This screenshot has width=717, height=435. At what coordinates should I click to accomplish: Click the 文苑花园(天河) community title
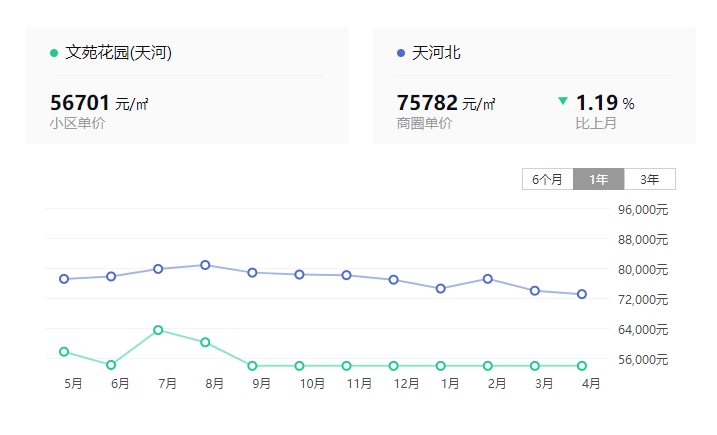[118, 53]
